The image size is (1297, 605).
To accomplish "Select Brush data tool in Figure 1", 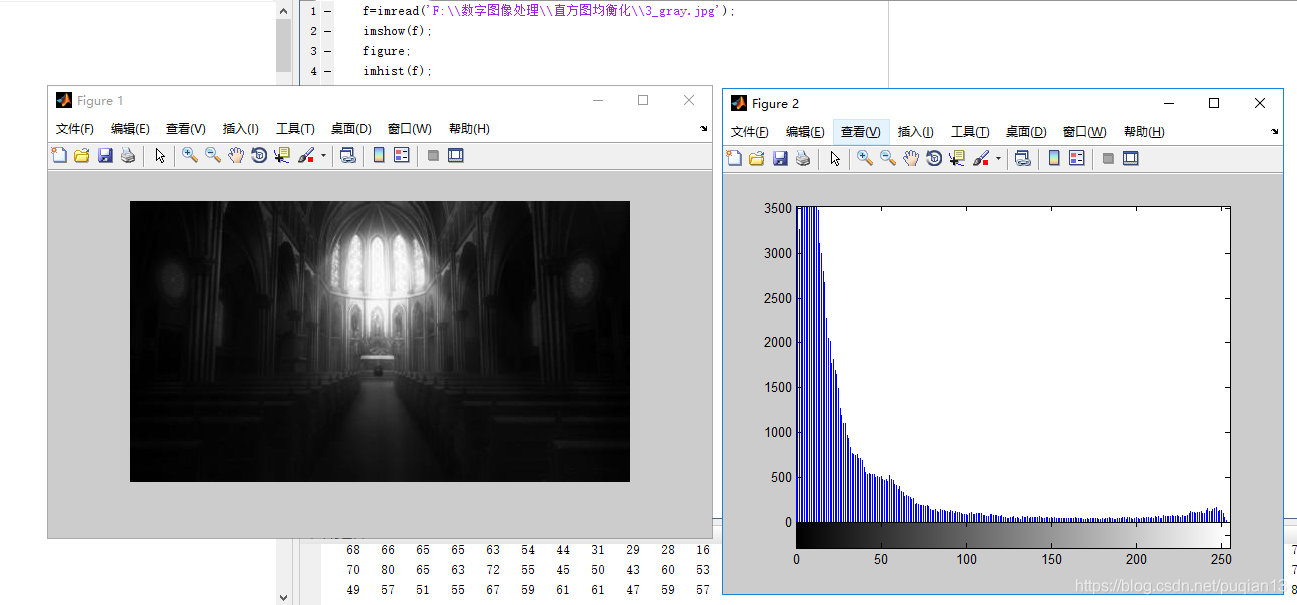I will (307, 155).
